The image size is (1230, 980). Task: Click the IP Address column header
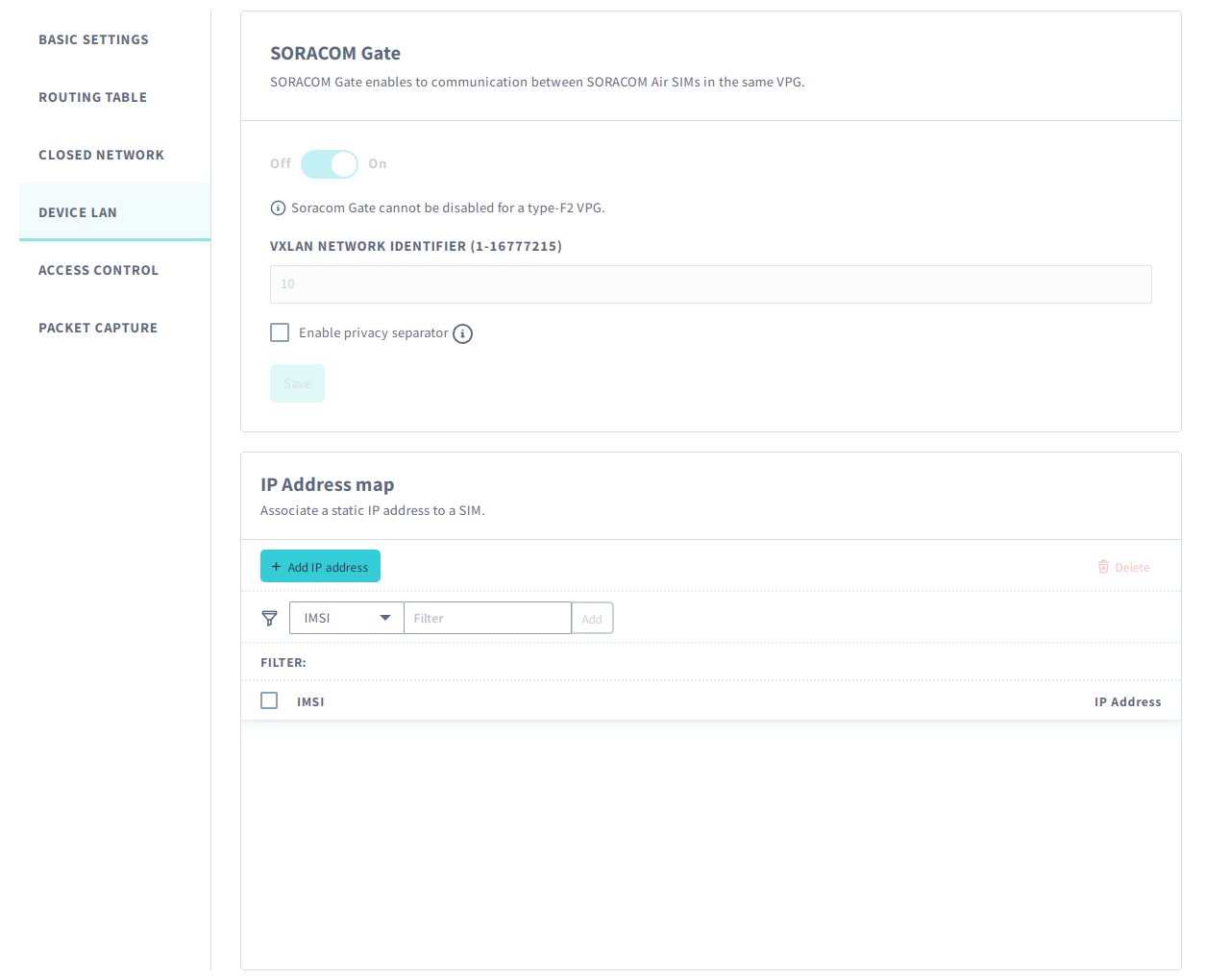[1127, 702]
